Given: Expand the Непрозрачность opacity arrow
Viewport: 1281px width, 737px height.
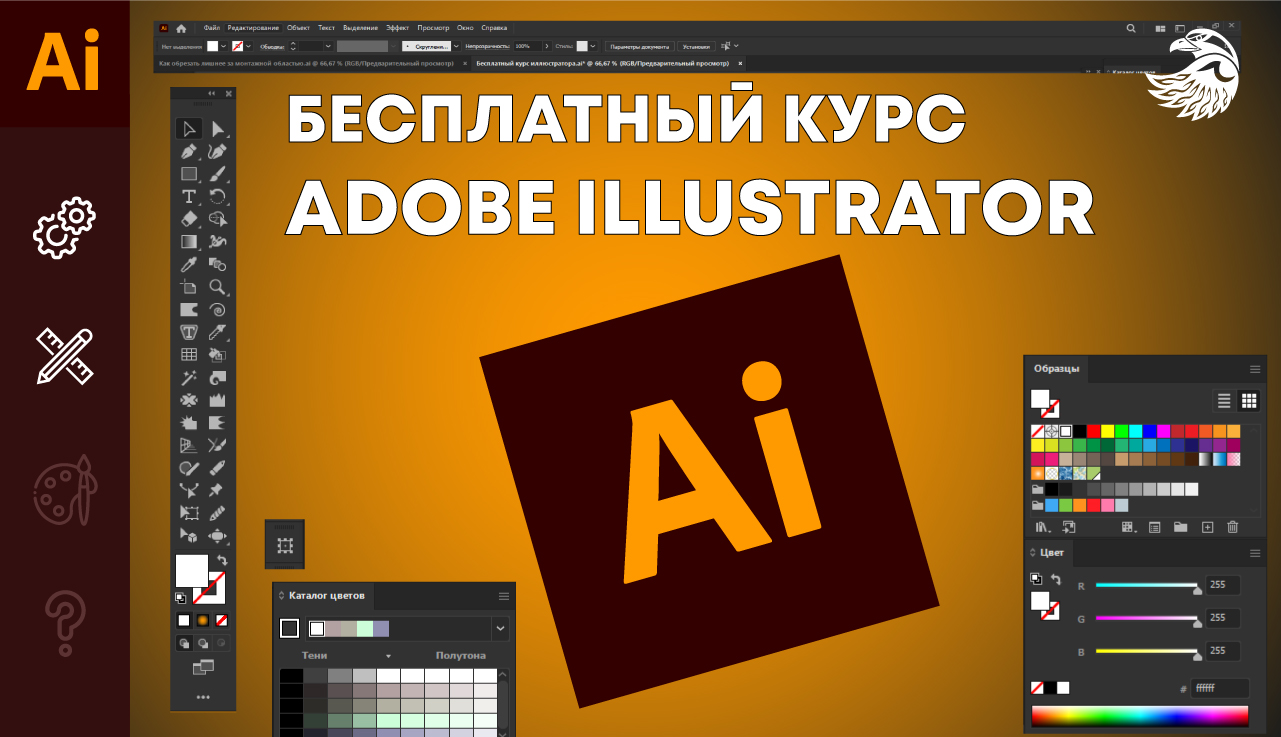Looking at the screenshot, I should pos(548,46).
